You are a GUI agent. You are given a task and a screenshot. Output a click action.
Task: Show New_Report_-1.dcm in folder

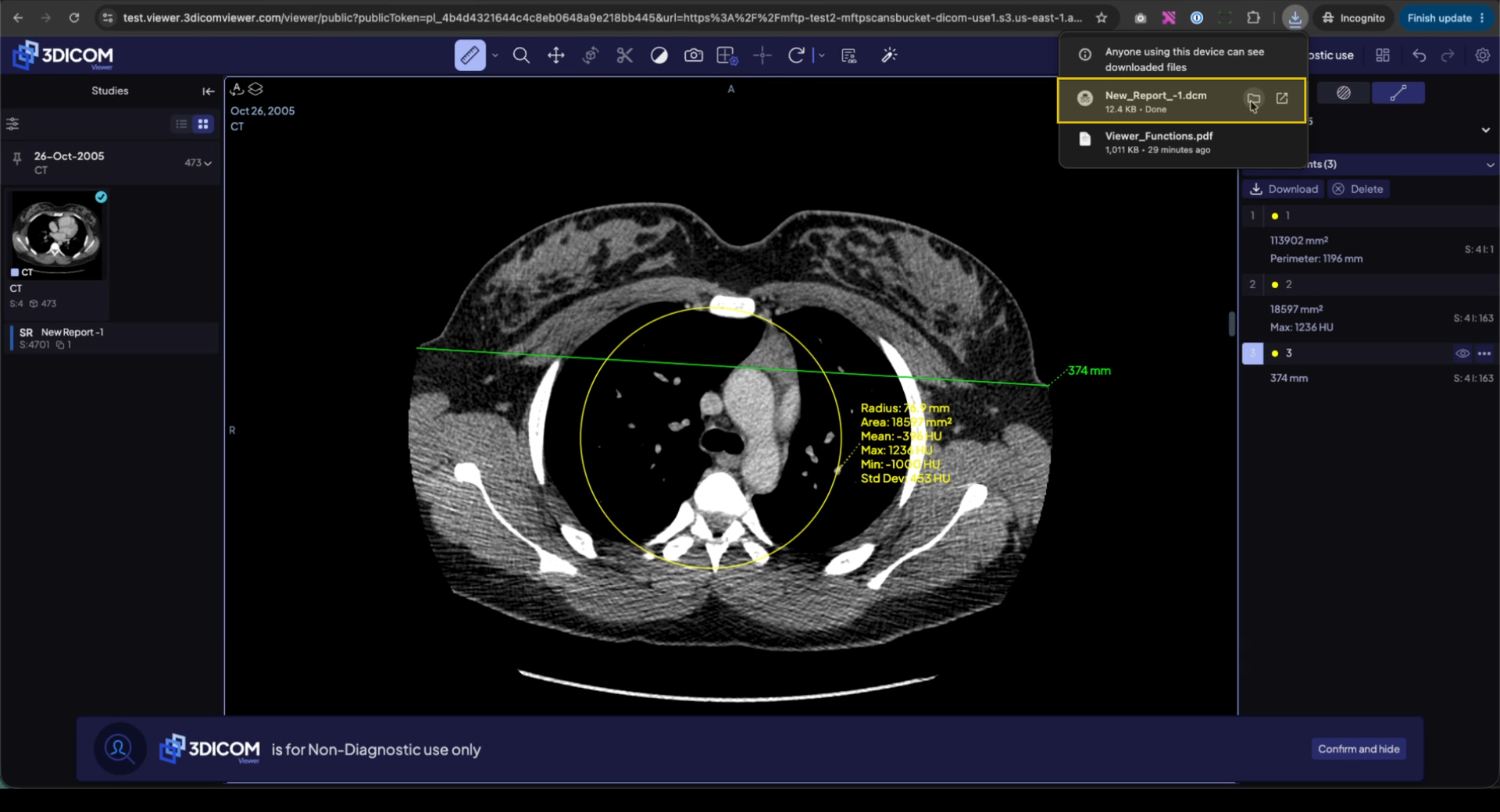click(1254, 98)
